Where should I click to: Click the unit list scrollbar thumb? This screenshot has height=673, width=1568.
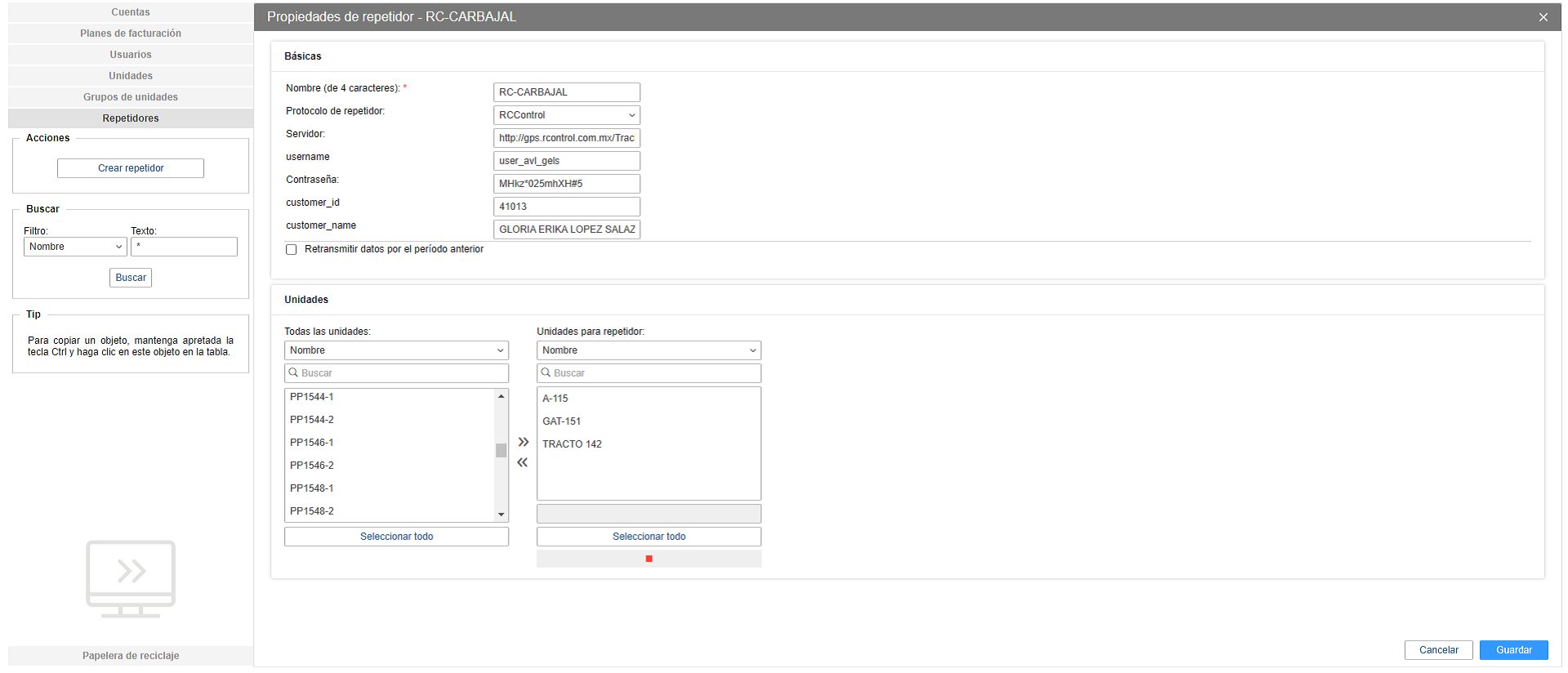coord(501,450)
